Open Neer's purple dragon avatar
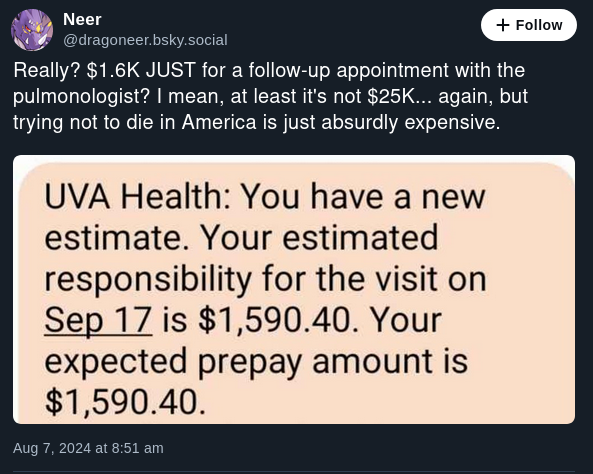Viewport: 593px width, 474px height. click(32, 30)
